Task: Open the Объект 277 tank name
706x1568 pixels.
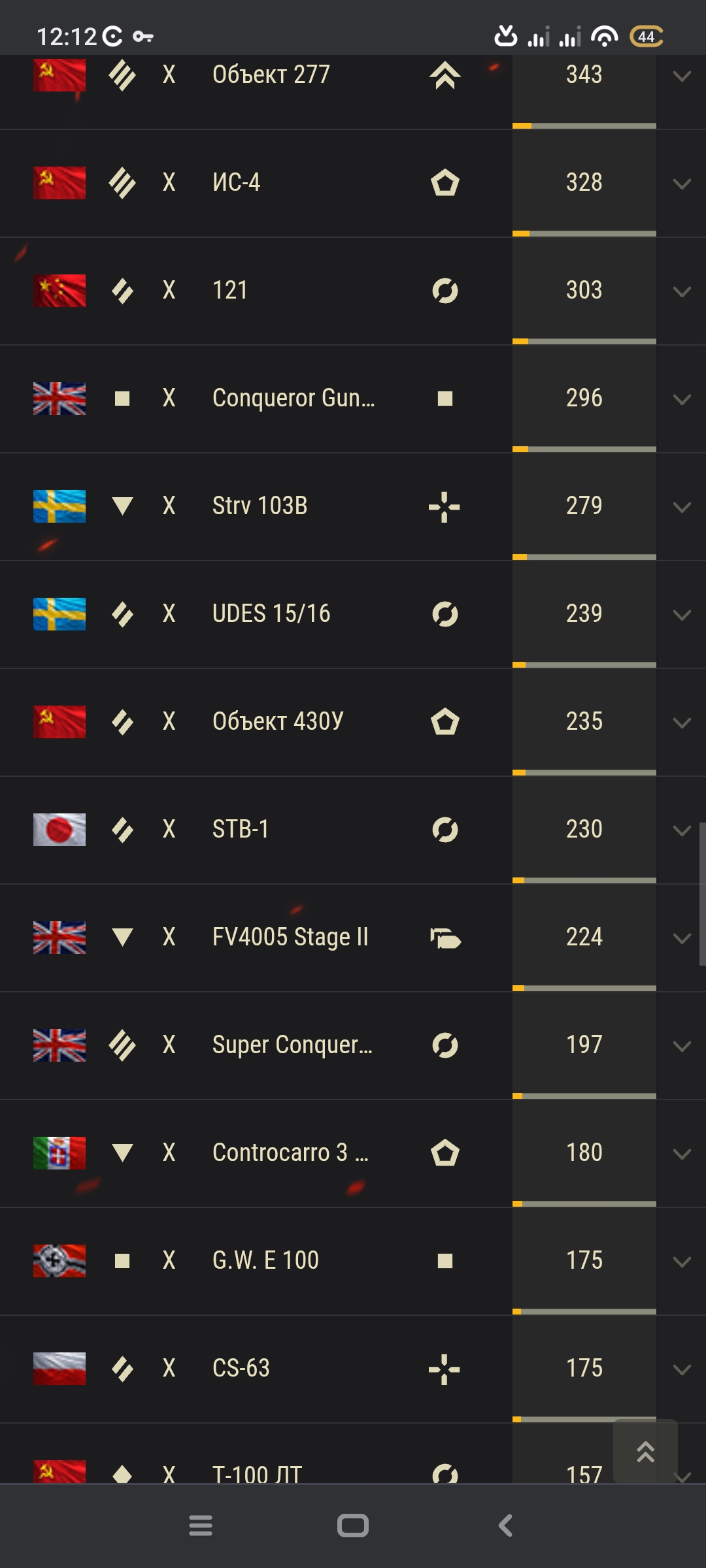Action: click(271, 74)
